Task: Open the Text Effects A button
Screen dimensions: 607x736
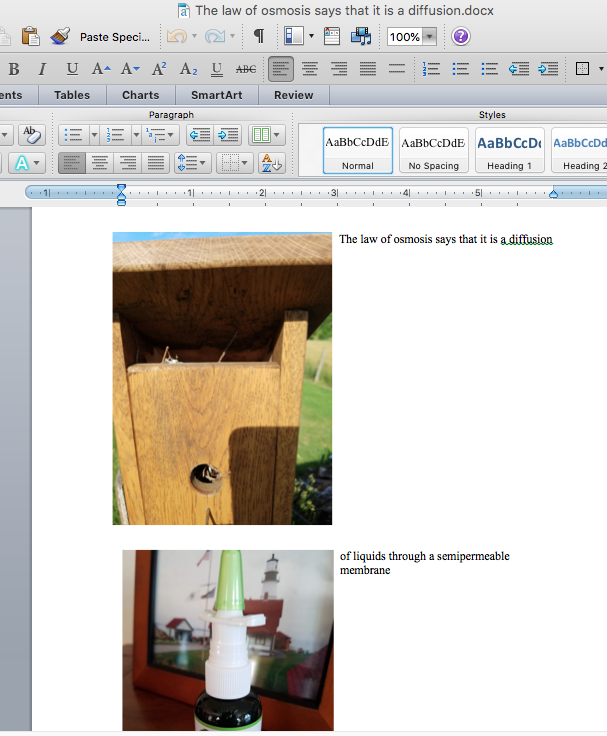Action: pyautogui.click(x=27, y=163)
